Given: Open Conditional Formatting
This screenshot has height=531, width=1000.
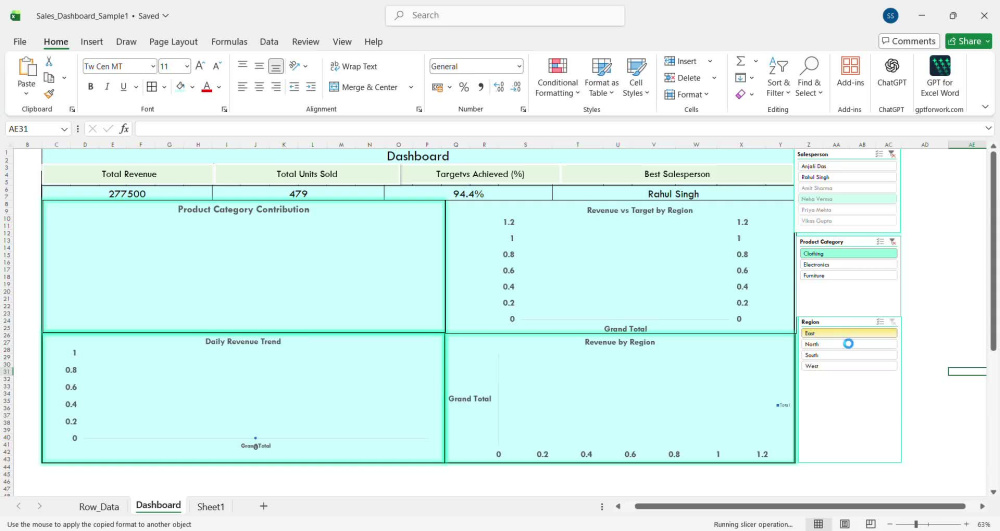Looking at the screenshot, I should [557, 77].
